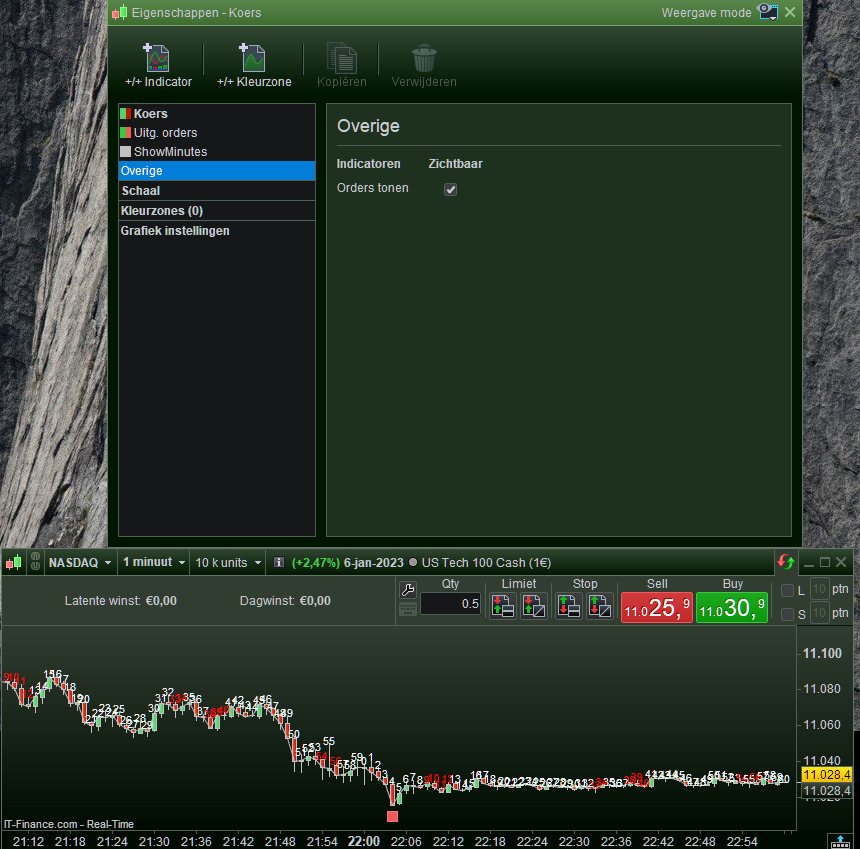Click the first Stop order icon

pos(568,607)
